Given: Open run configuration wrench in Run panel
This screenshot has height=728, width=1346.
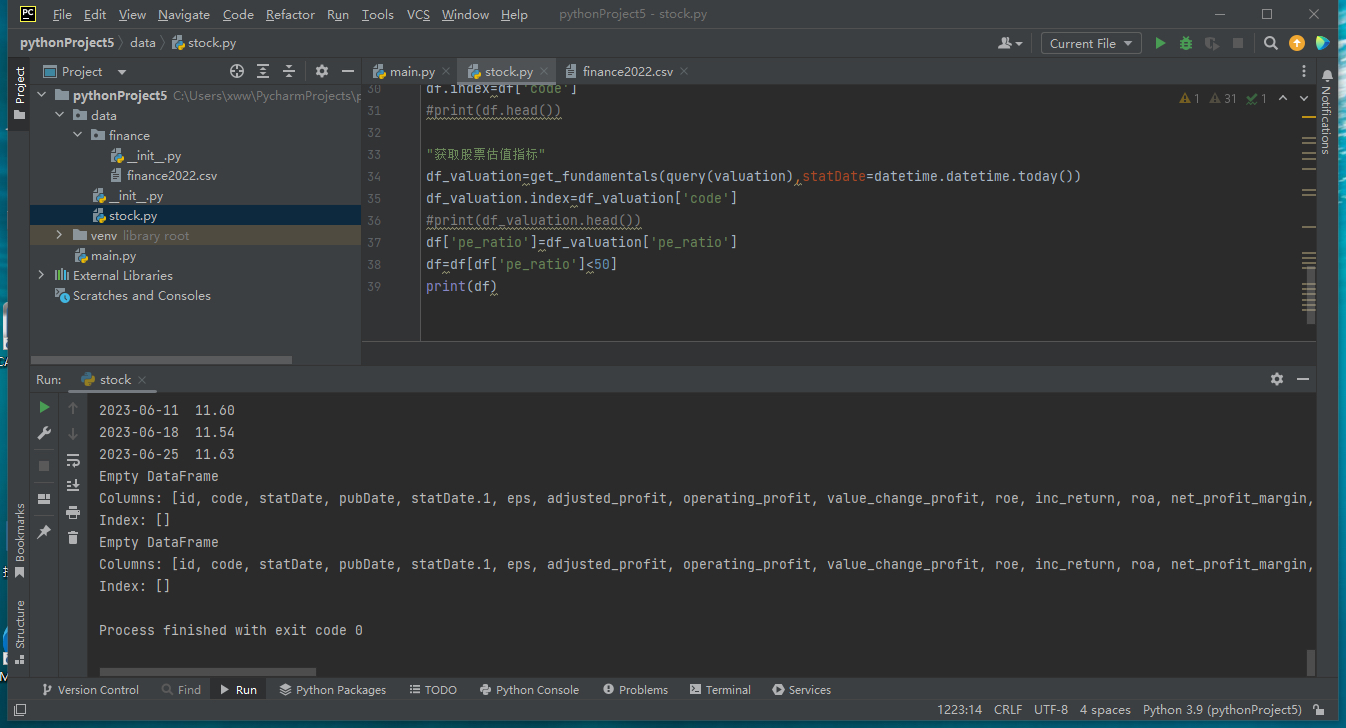Looking at the screenshot, I should pos(44,433).
